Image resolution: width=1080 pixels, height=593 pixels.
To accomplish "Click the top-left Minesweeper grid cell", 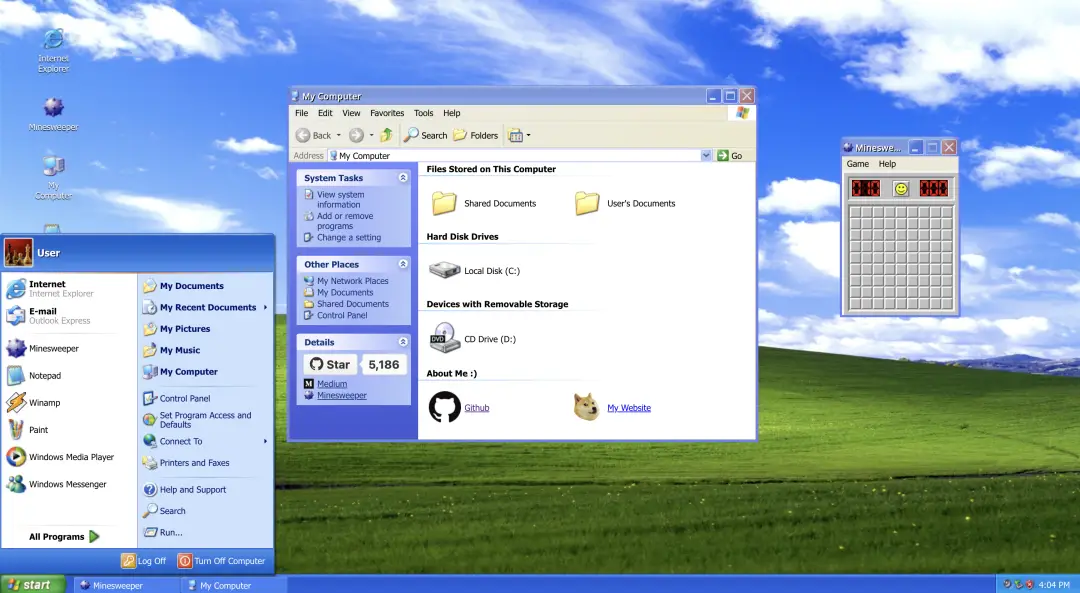I will (855, 212).
